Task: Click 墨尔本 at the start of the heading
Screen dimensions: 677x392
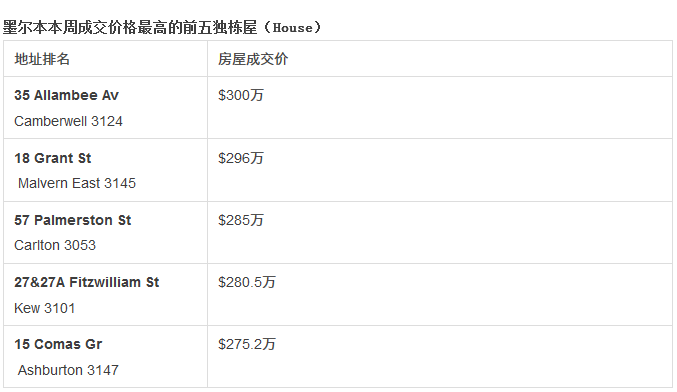Action: tap(25, 28)
